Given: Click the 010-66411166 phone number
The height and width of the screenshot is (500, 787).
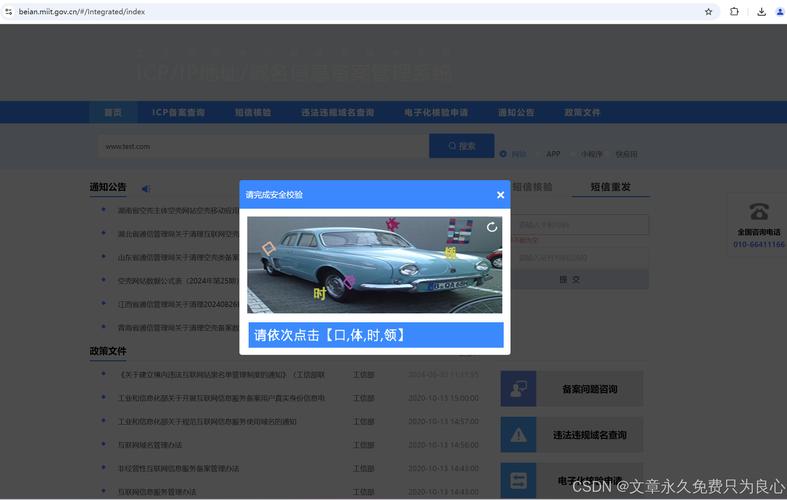Looking at the screenshot, I should coord(759,244).
